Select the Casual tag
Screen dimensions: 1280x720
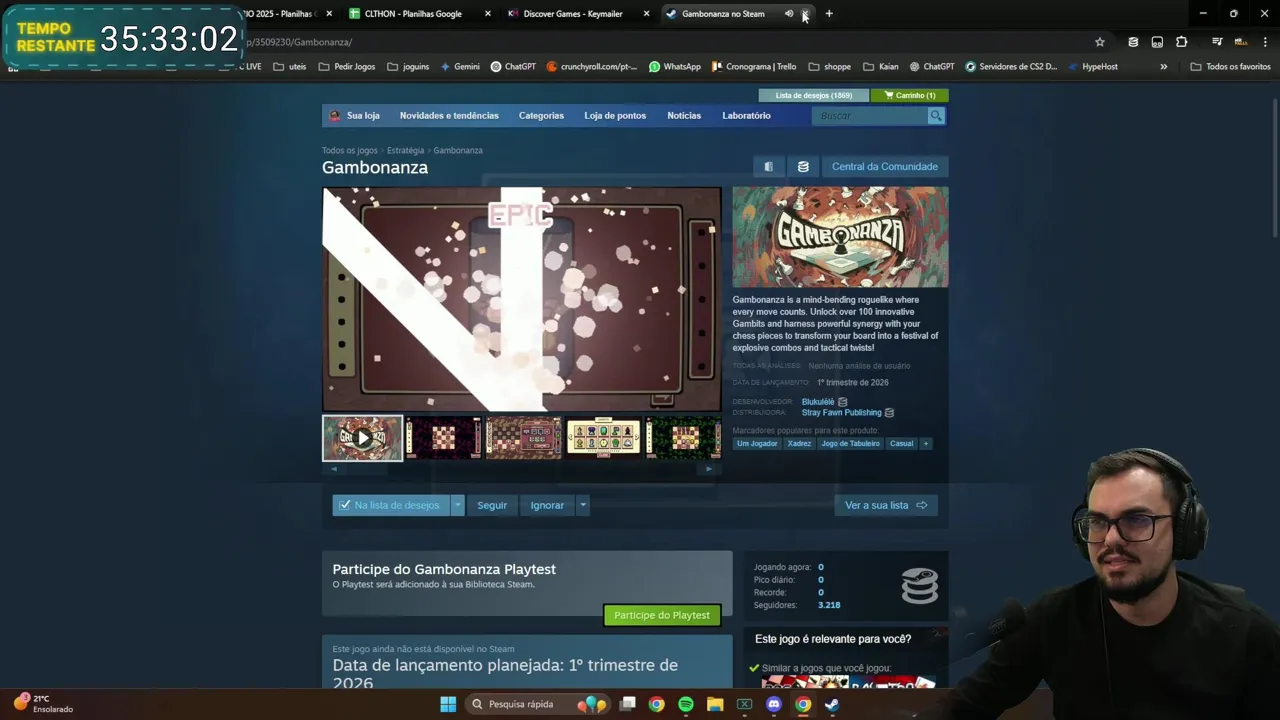click(x=902, y=444)
